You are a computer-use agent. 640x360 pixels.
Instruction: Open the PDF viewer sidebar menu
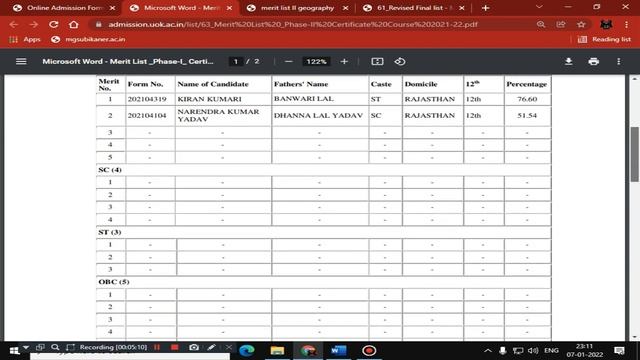tap(21, 62)
